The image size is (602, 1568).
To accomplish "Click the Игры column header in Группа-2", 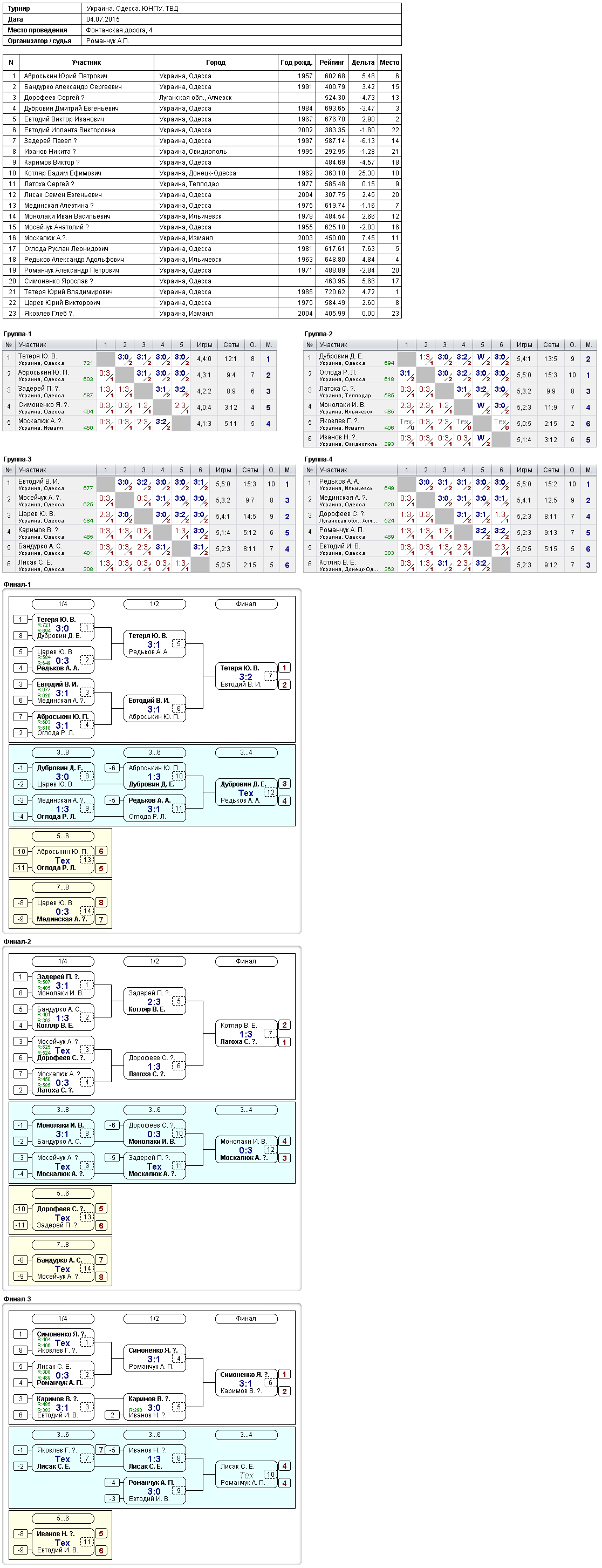I will click(x=524, y=344).
